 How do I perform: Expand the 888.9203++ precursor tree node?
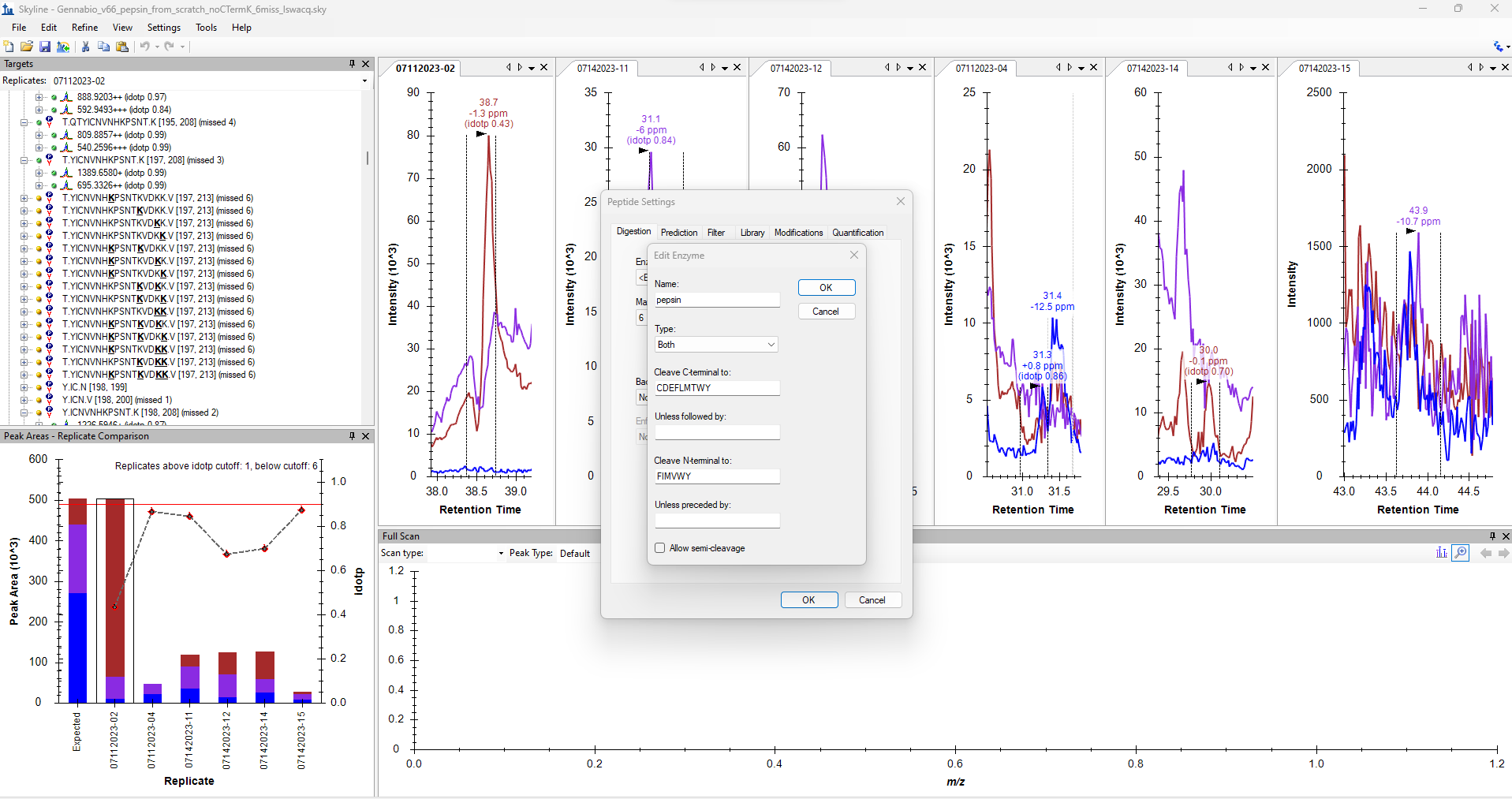(x=39, y=97)
